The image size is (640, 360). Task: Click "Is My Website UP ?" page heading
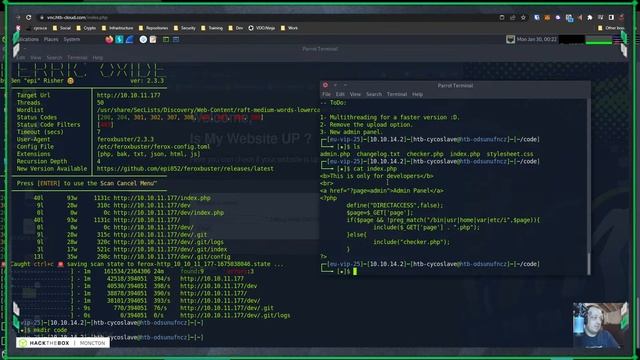pos(250,138)
